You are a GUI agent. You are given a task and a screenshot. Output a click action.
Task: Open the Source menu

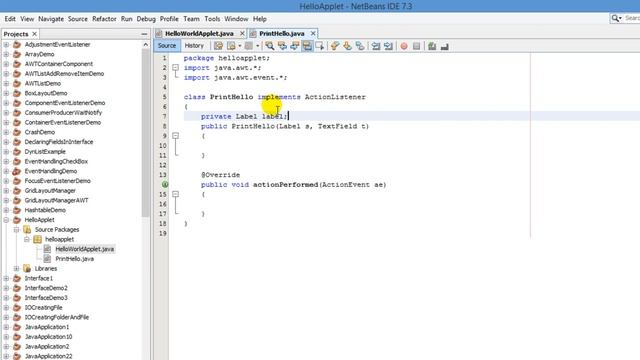pyautogui.click(x=78, y=19)
